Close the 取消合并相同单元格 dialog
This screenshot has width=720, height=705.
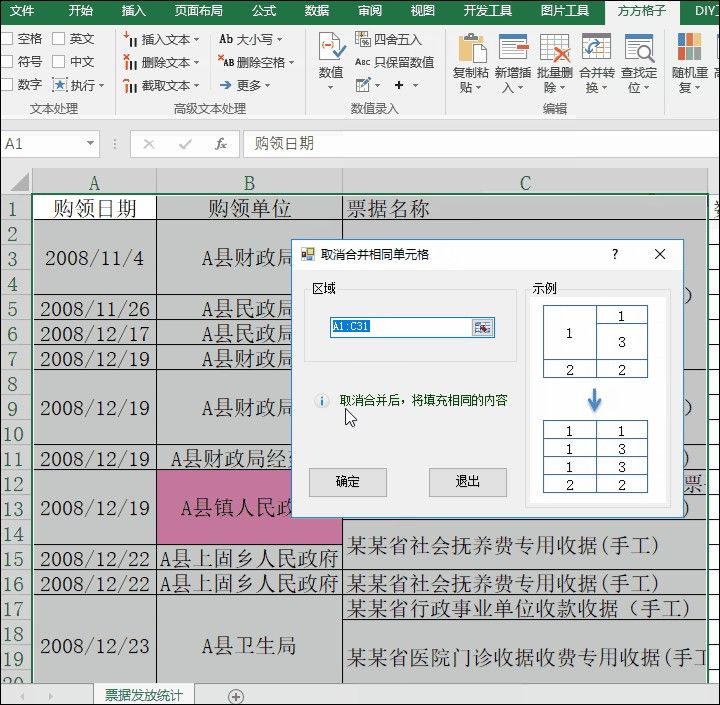pyautogui.click(x=660, y=254)
